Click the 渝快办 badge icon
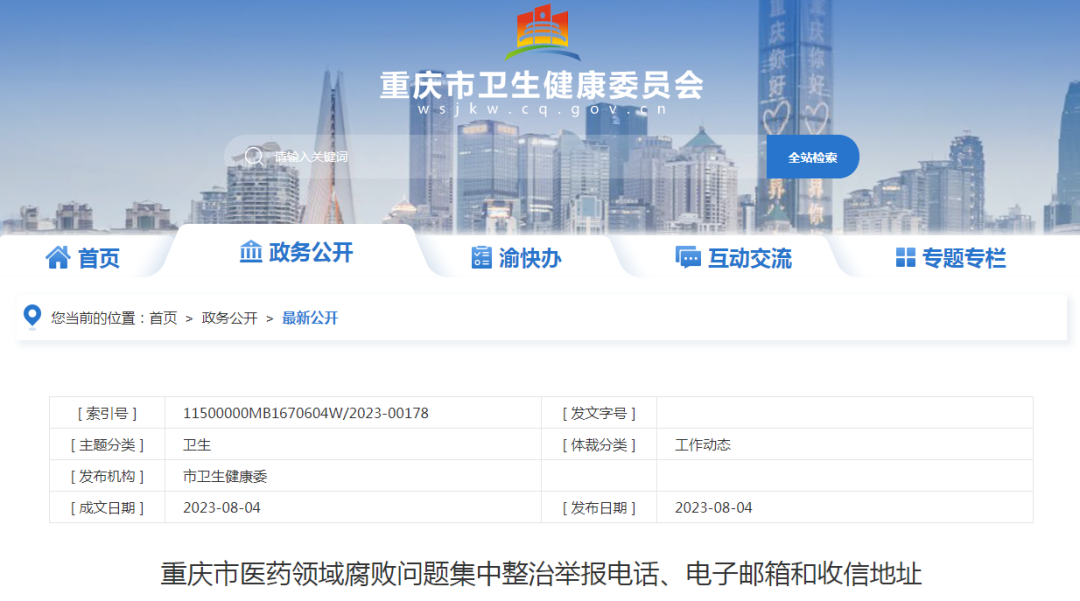Viewport: 1080px width, 601px height. click(480, 257)
